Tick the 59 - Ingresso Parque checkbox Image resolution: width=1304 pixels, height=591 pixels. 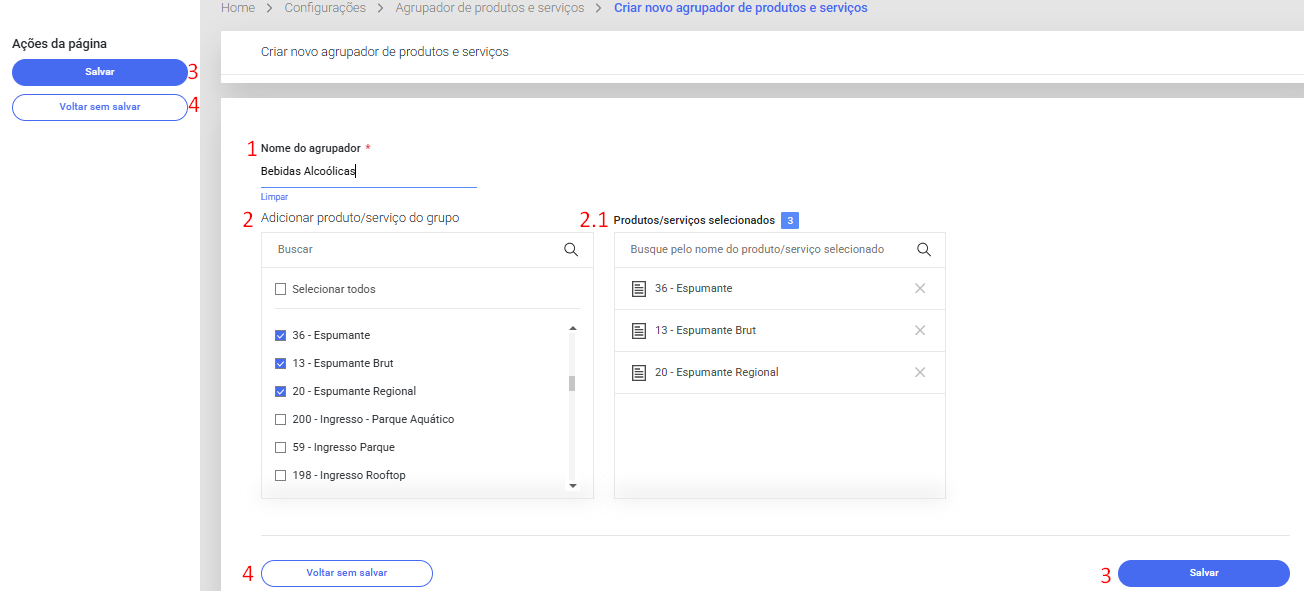[281, 447]
